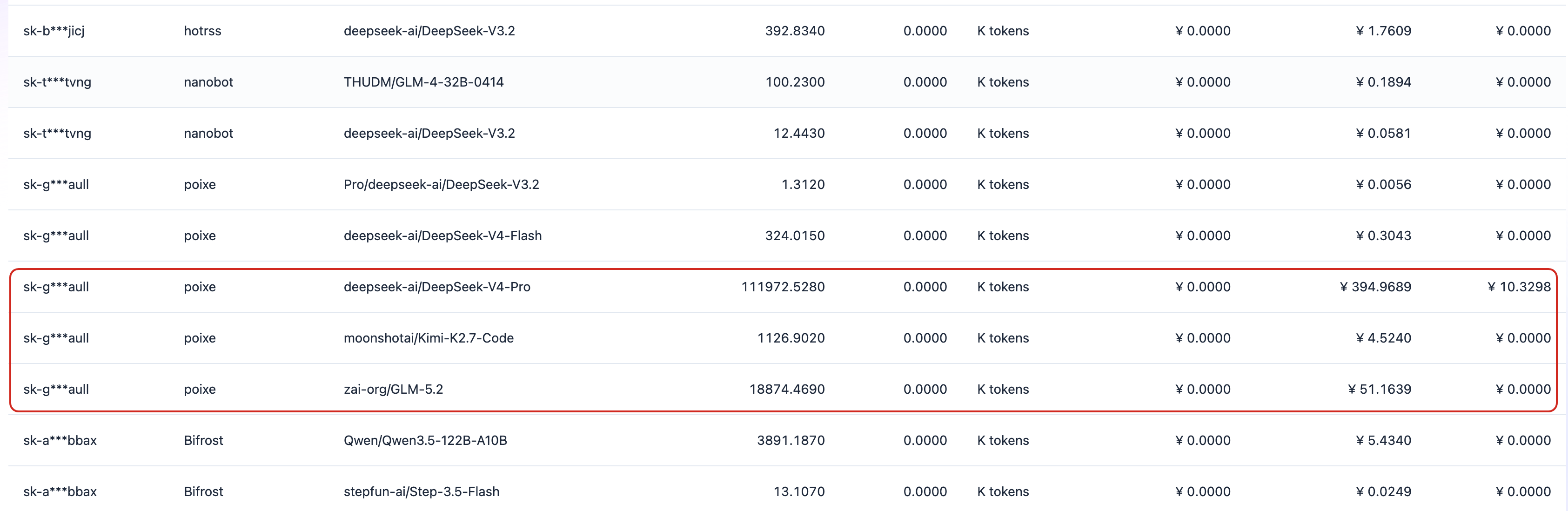Image resolution: width=1568 pixels, height=511 pixels.
Task: Click the Qwen/Qwen3.5-122B-A10B model name
Action: click(425, 440)
